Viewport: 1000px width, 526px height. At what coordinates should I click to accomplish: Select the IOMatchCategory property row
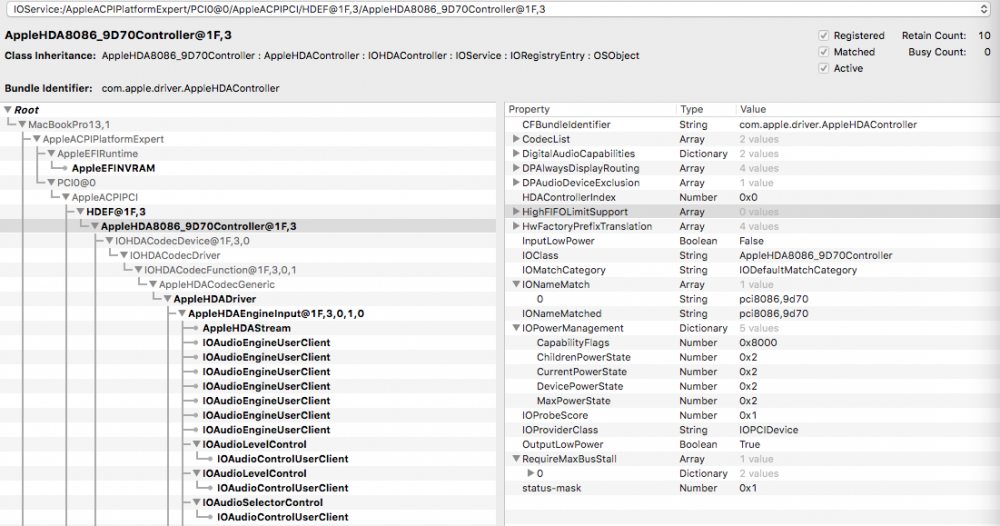point(753,270)
